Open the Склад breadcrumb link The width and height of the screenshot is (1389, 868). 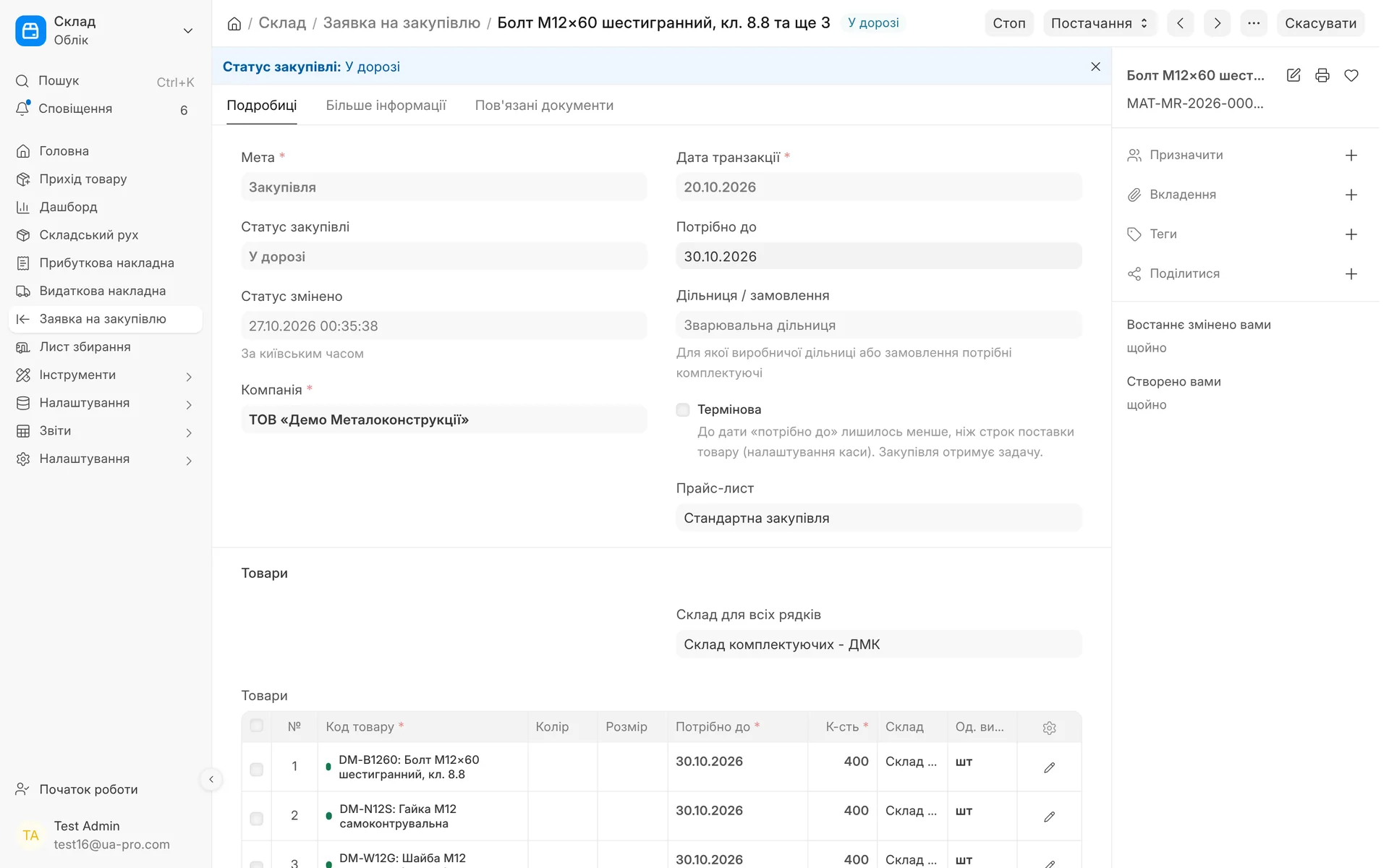tap(284, 23)
